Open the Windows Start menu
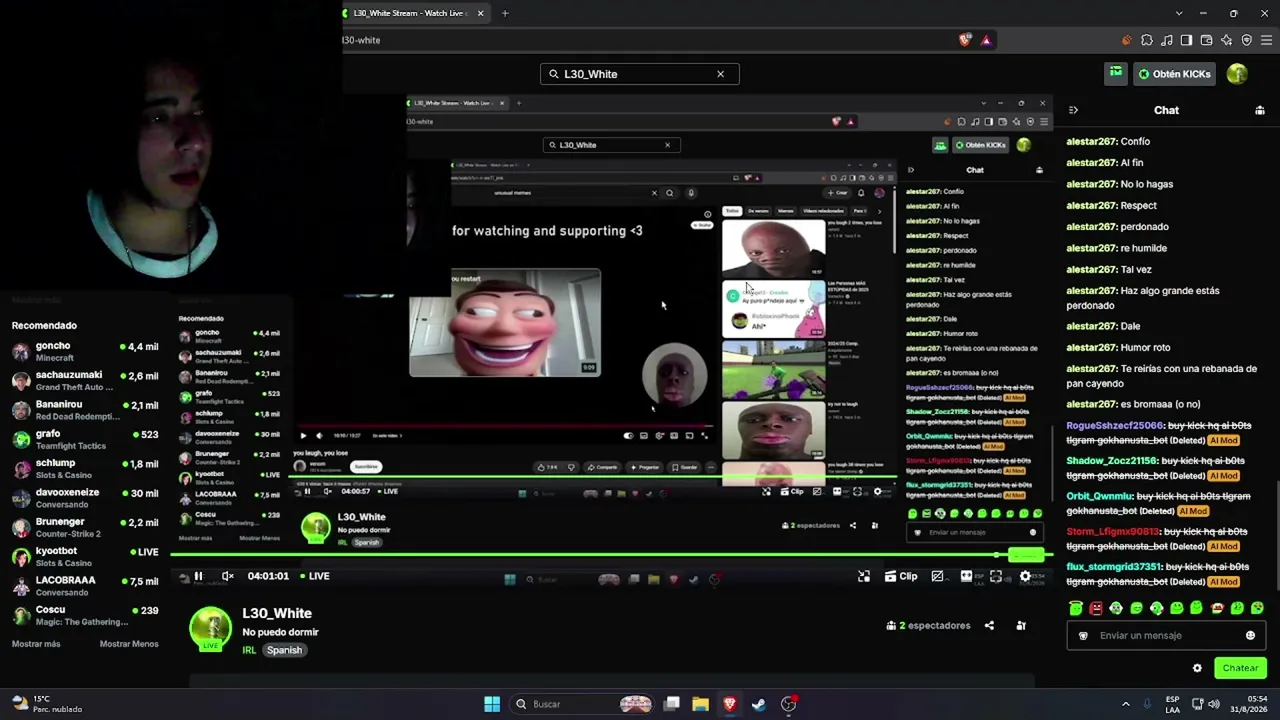The image size is (1280, 720). tap(492, 704)
